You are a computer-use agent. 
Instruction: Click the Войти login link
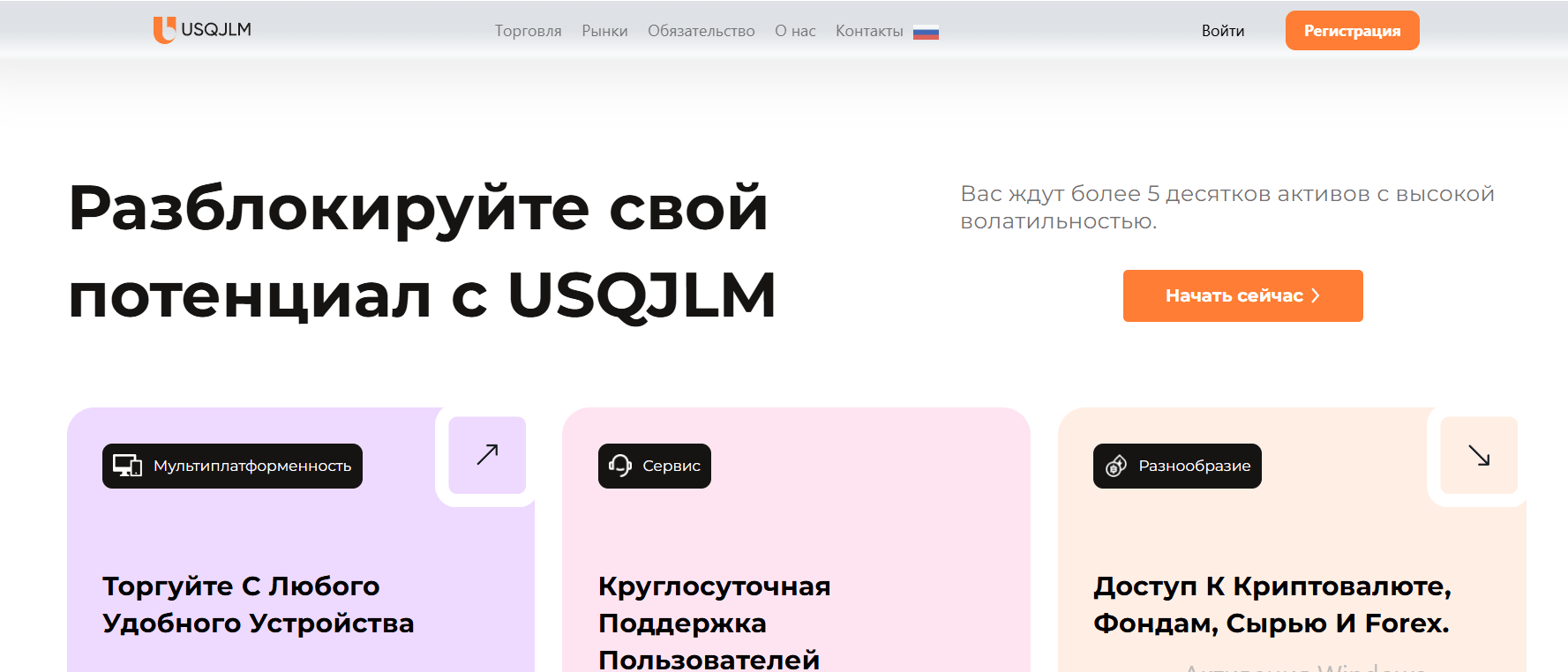(1223, 31)
